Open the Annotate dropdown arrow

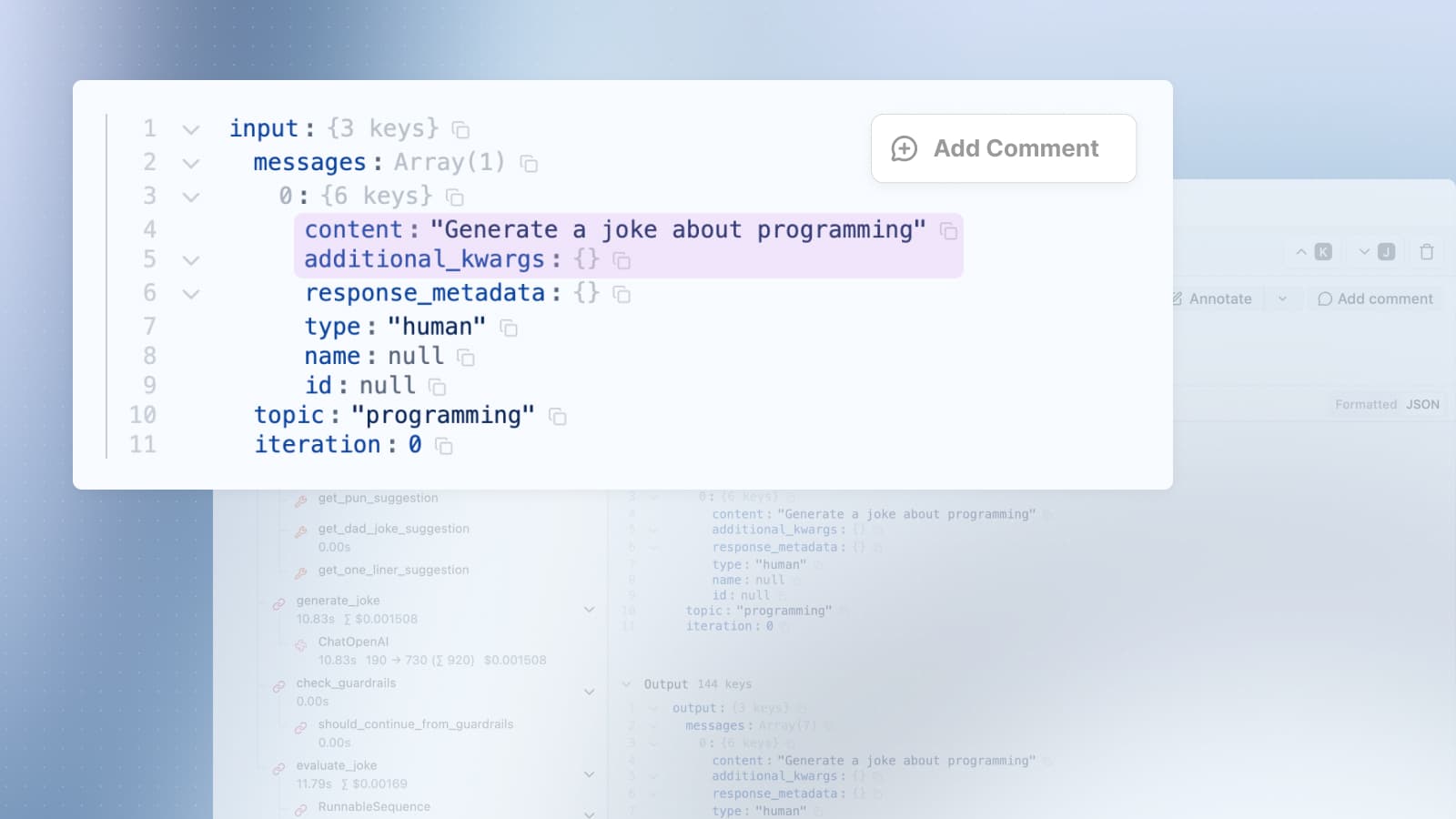click(x=1284, y=298)
